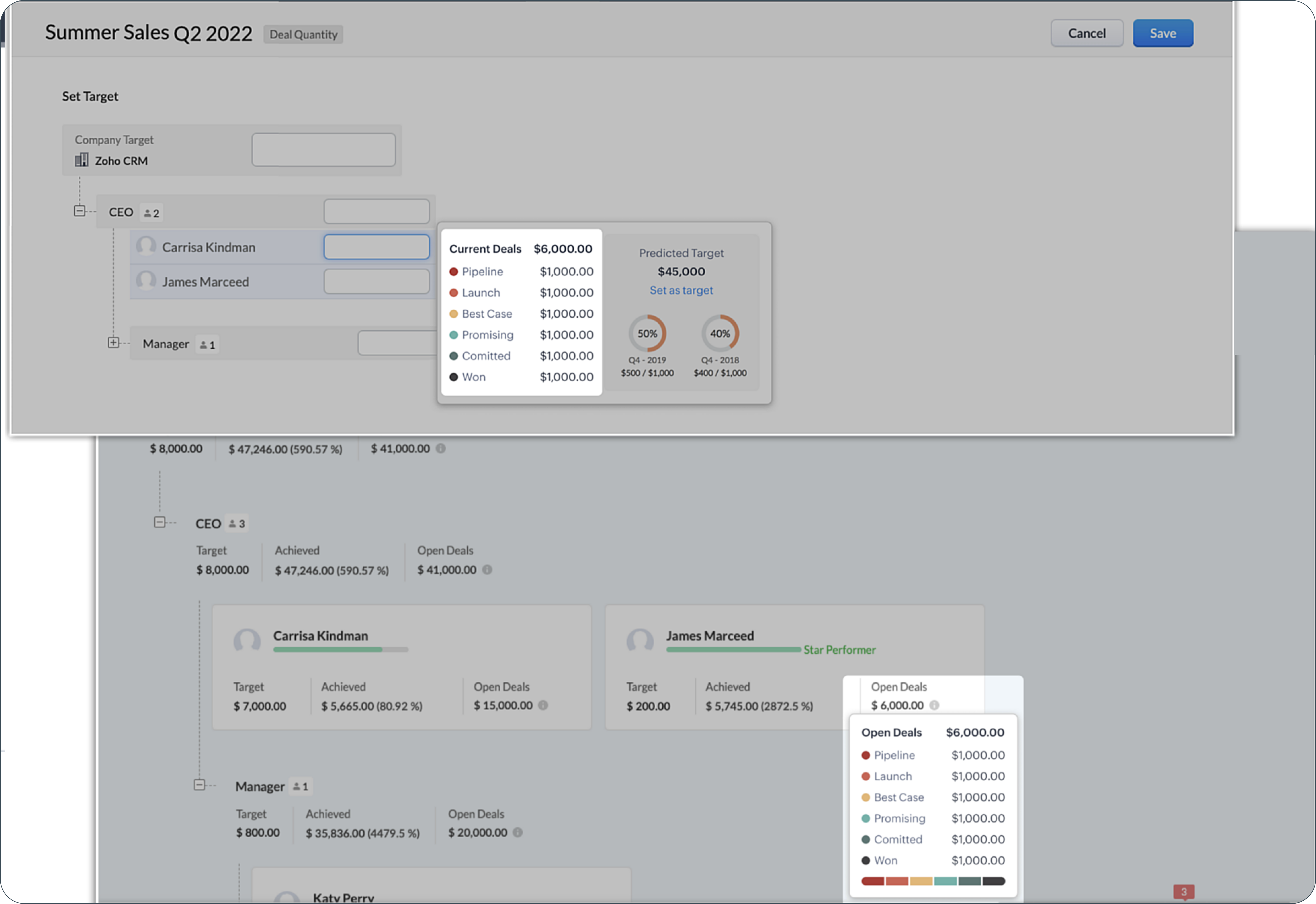Click the Cancel button

[x=1086, y=33]
